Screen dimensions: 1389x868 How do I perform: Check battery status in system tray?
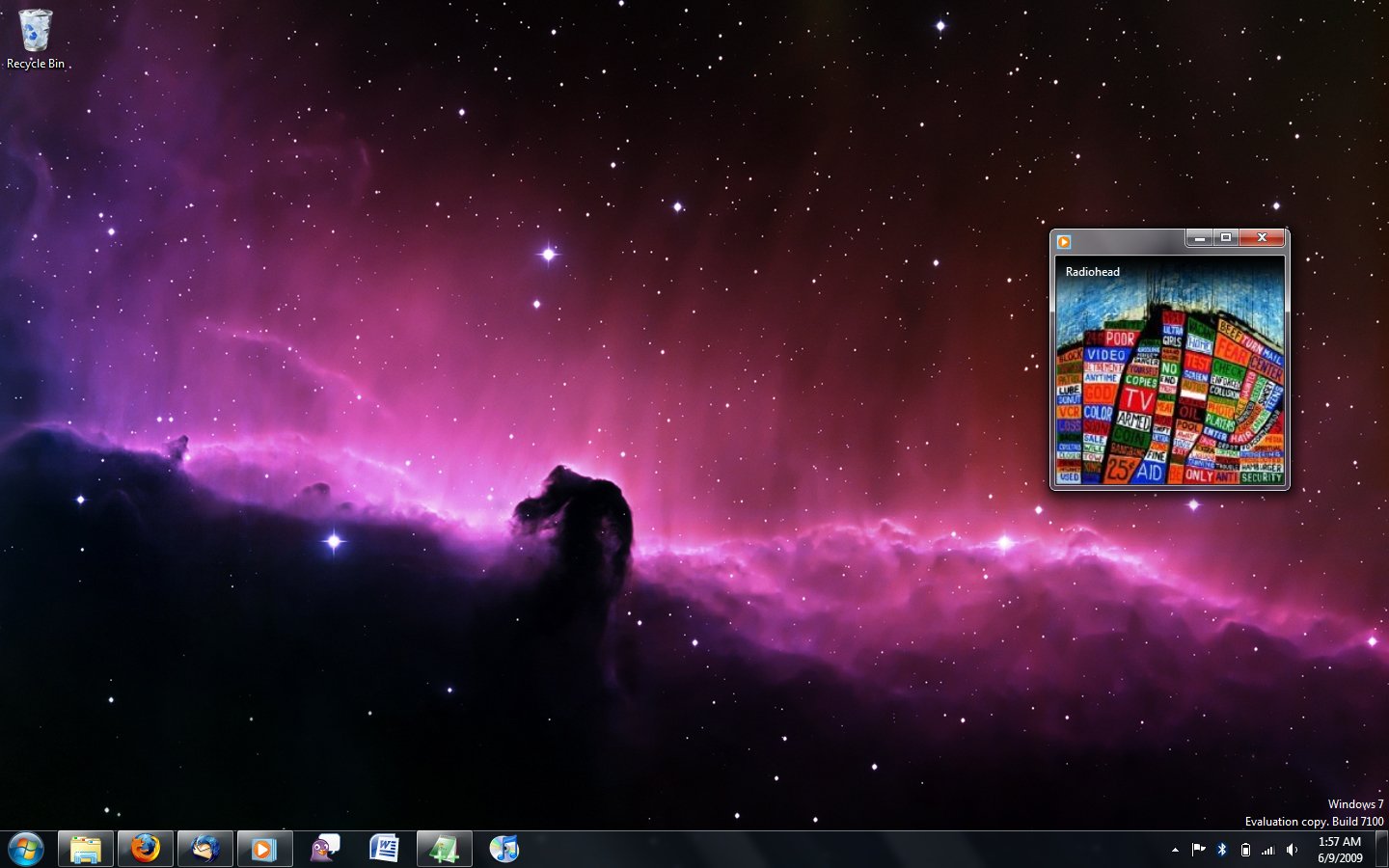[x=1245, y=850]
